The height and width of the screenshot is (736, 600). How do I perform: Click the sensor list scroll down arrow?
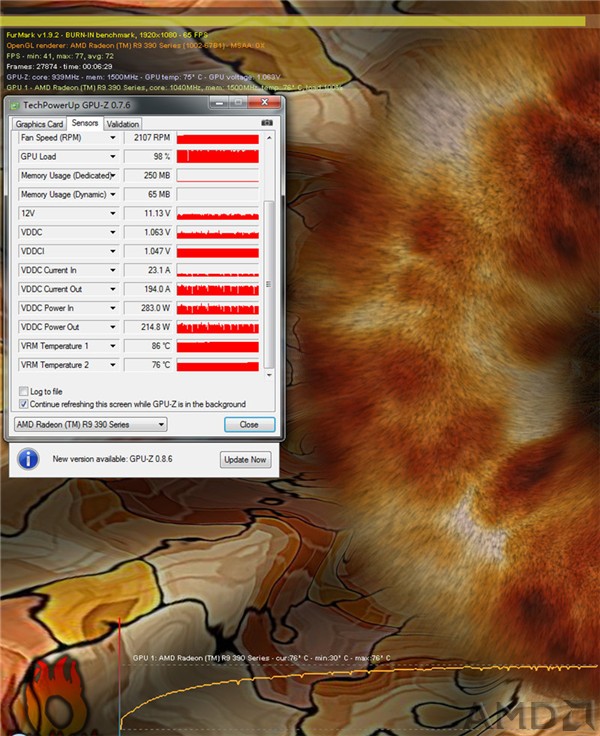[x=269, y=375]
